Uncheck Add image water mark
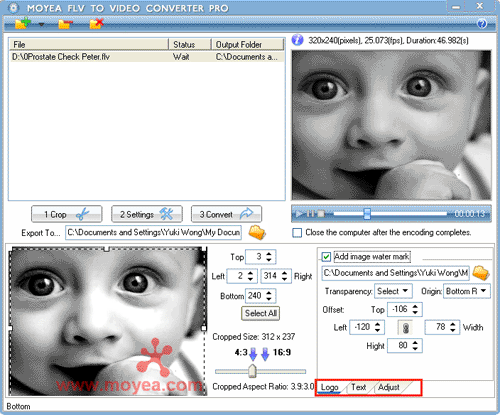The height and width of the screenshot is (415, 500). pos(326,257)
